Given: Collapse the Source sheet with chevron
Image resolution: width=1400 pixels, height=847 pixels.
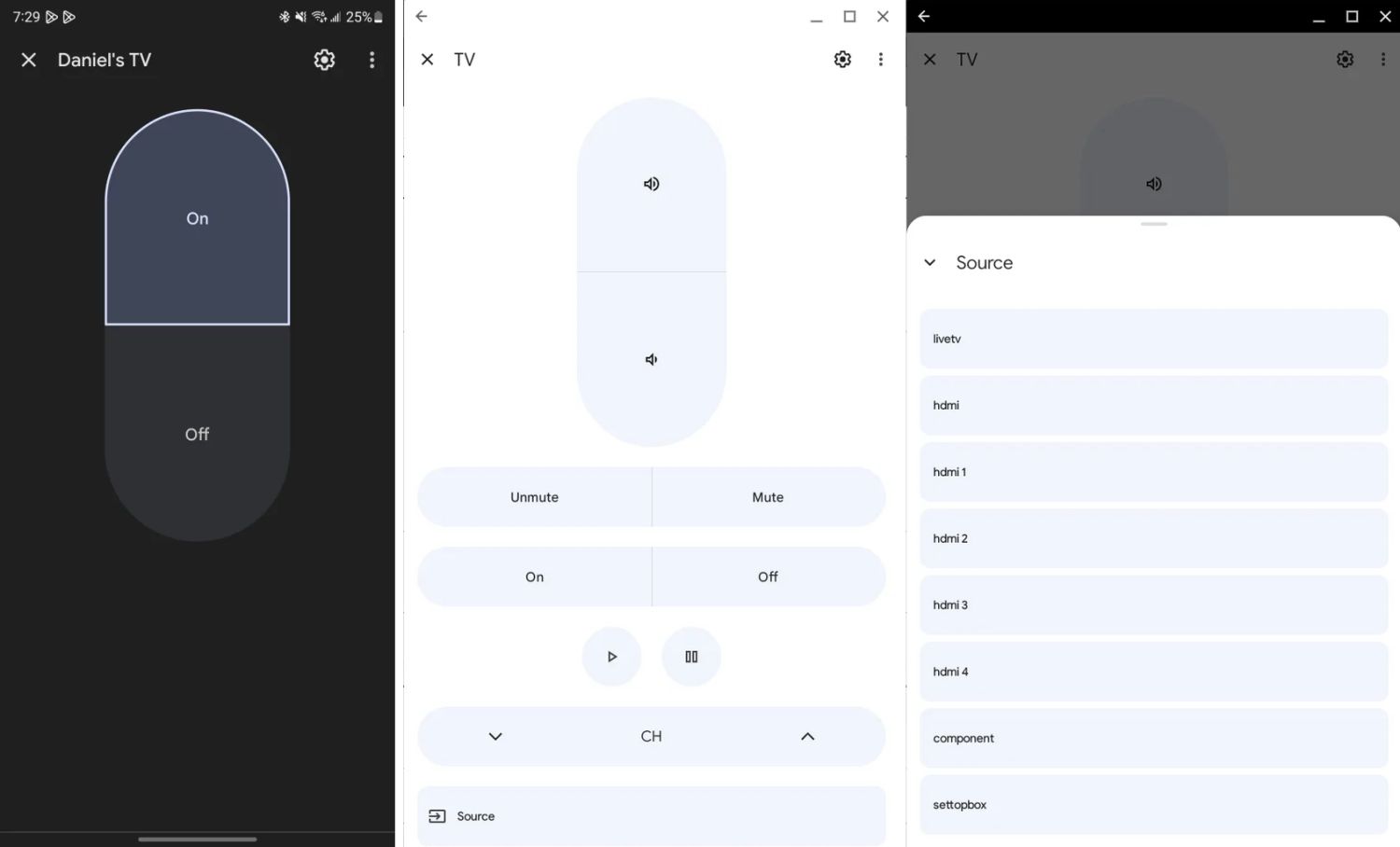Looking at the screenshot, I should [x=930, y=263].
